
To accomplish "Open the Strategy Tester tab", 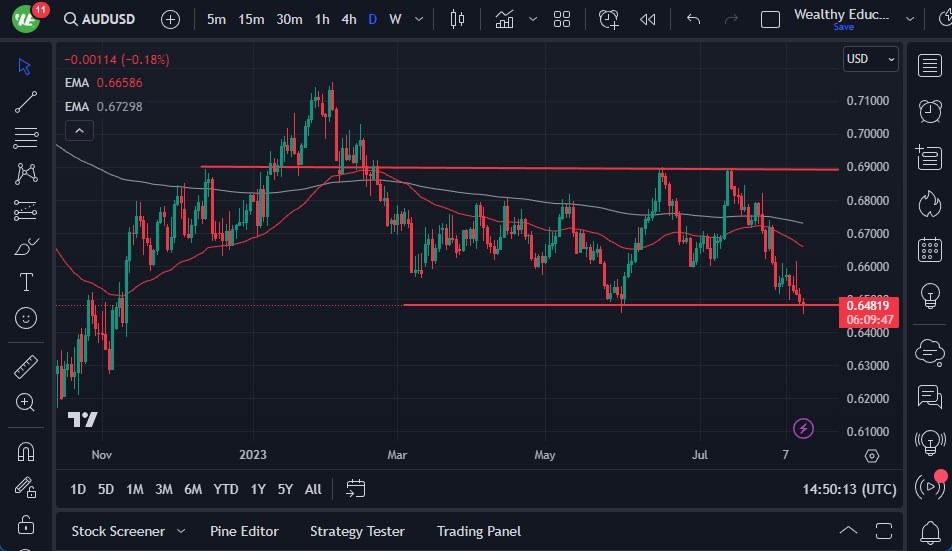I will pos(357,531).
